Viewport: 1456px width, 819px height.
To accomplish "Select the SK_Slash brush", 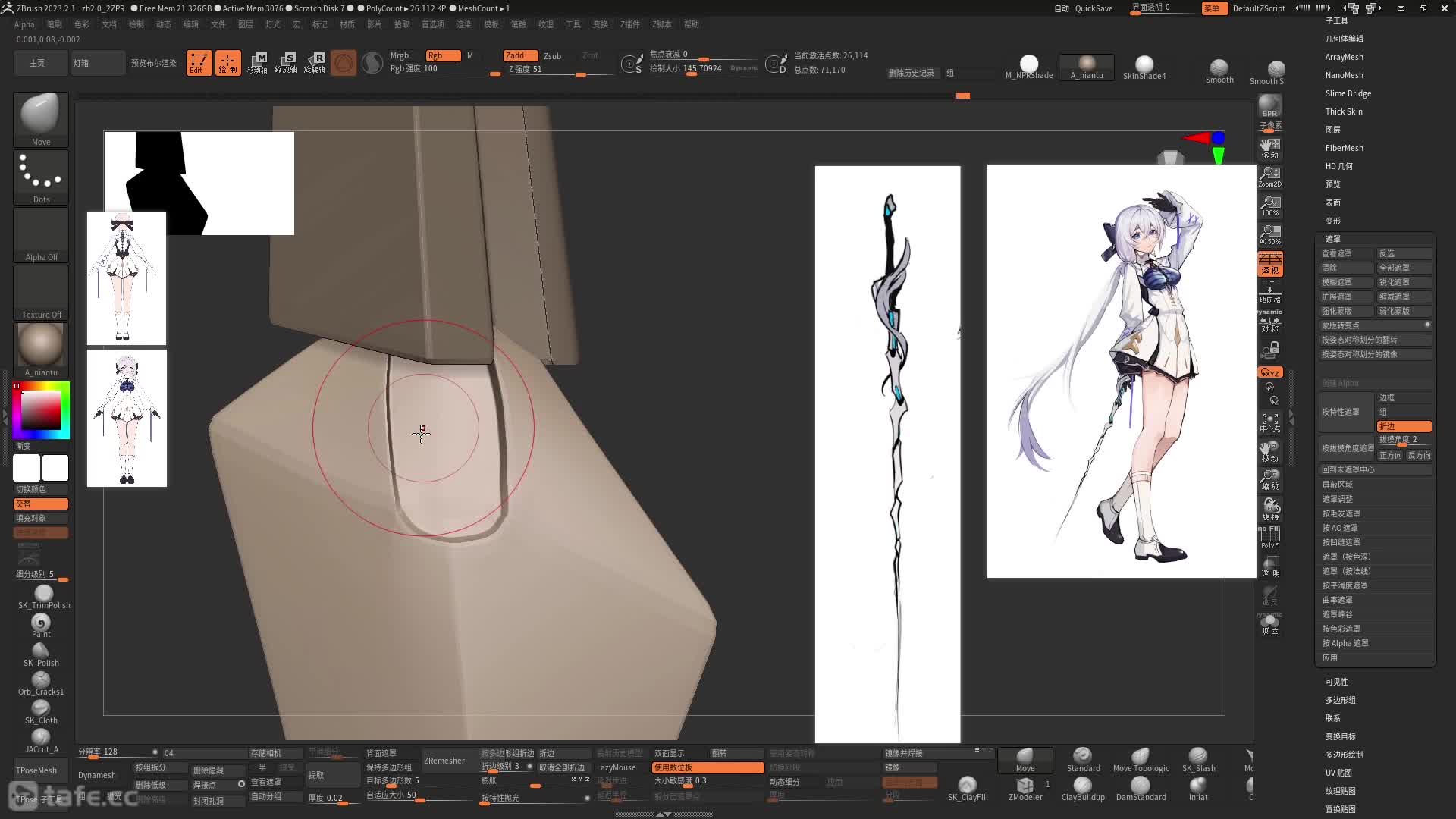I will (1198, 760).
